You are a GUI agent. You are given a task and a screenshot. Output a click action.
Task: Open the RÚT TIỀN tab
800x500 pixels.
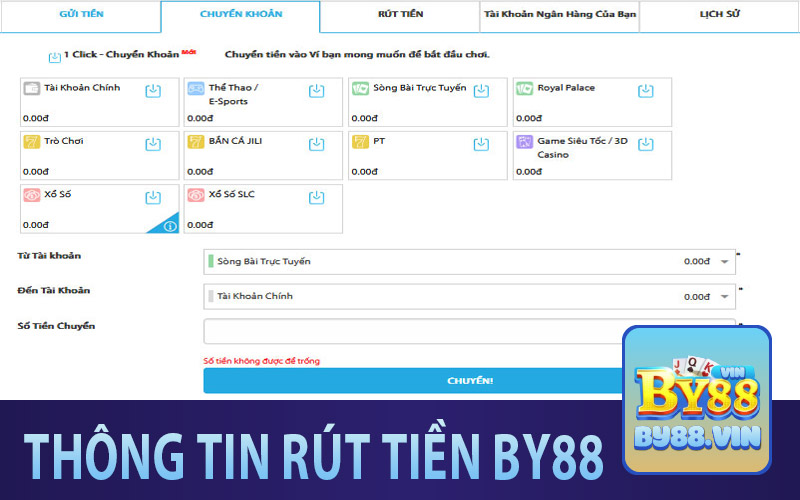[401, 15]
